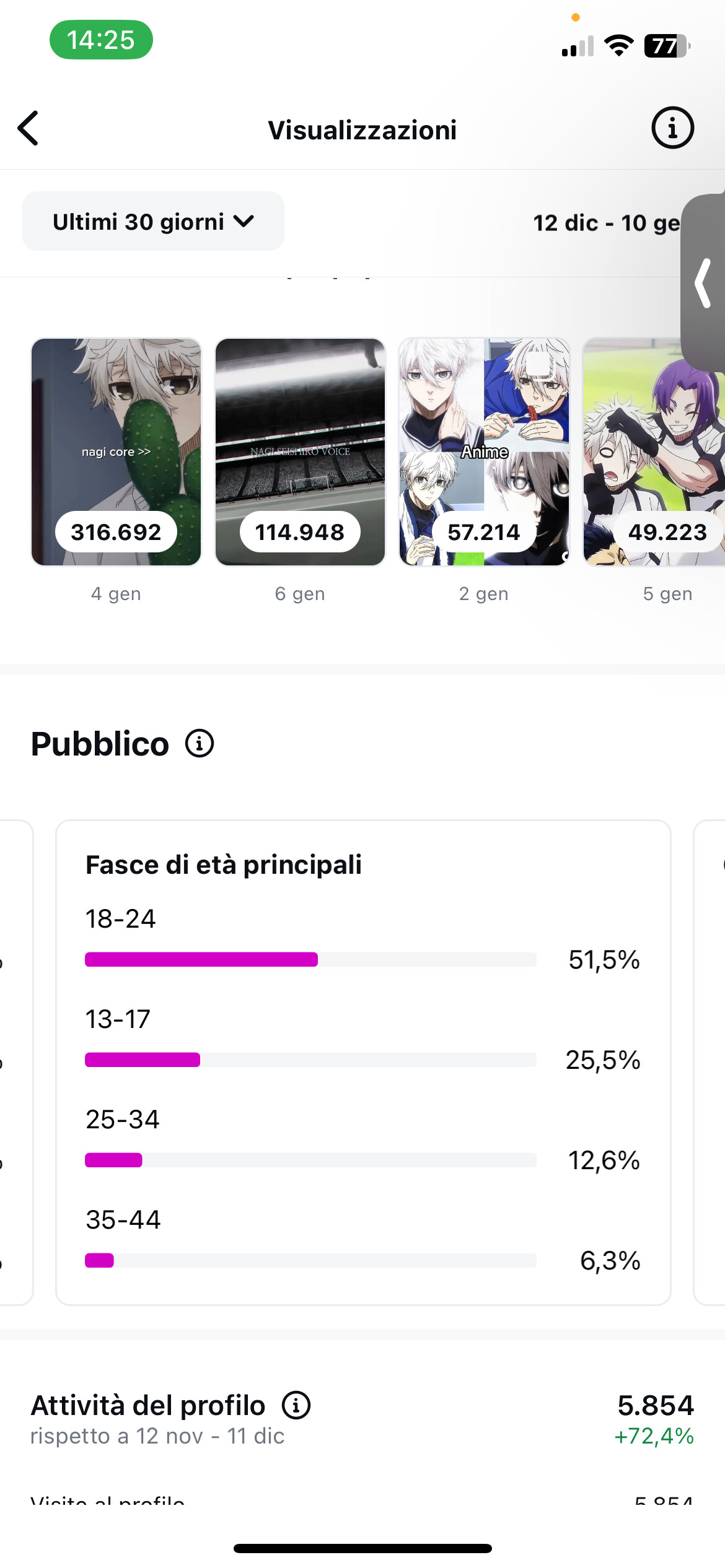Tap the green 14:25 time pill
Viewport: 725px width, 1568px height.
click(x=101, y=40)
